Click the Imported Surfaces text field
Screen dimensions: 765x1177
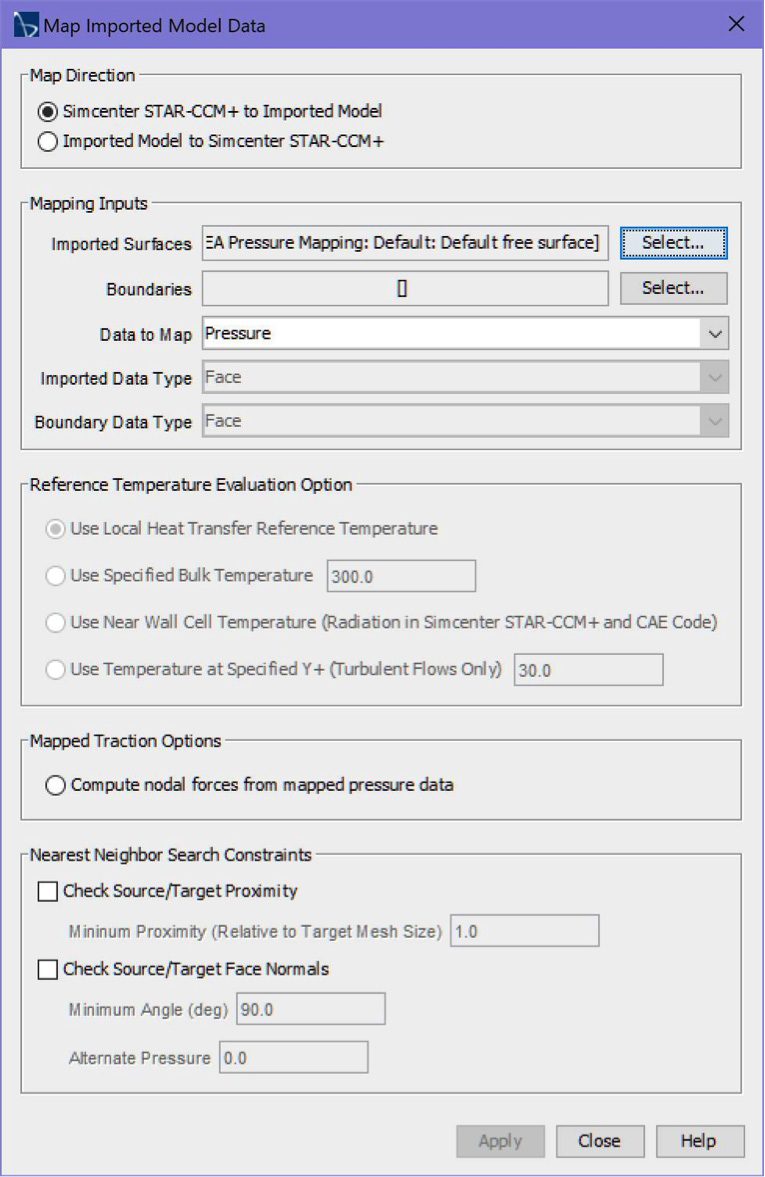click(x=405, y=243)
